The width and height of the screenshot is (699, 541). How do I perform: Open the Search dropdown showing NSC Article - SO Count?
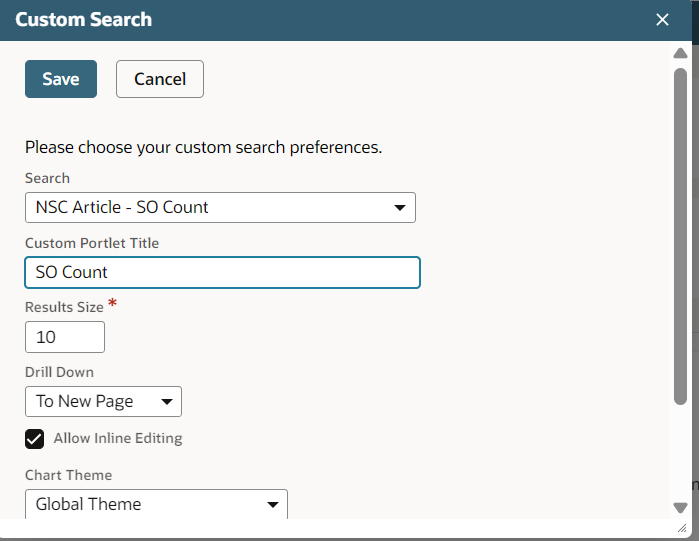(220, 208)
